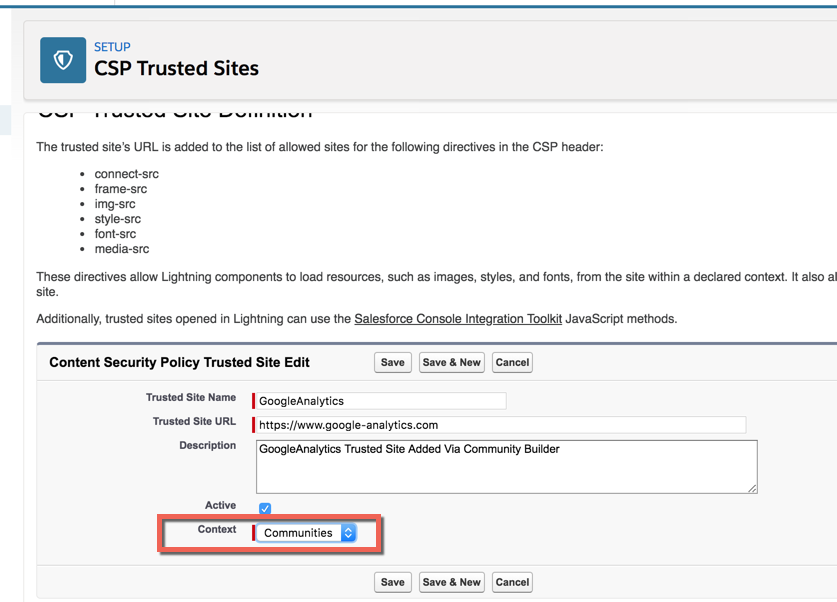Select the frame-src directive text
The height and width of the screenshot is (602, 837).
121,189
